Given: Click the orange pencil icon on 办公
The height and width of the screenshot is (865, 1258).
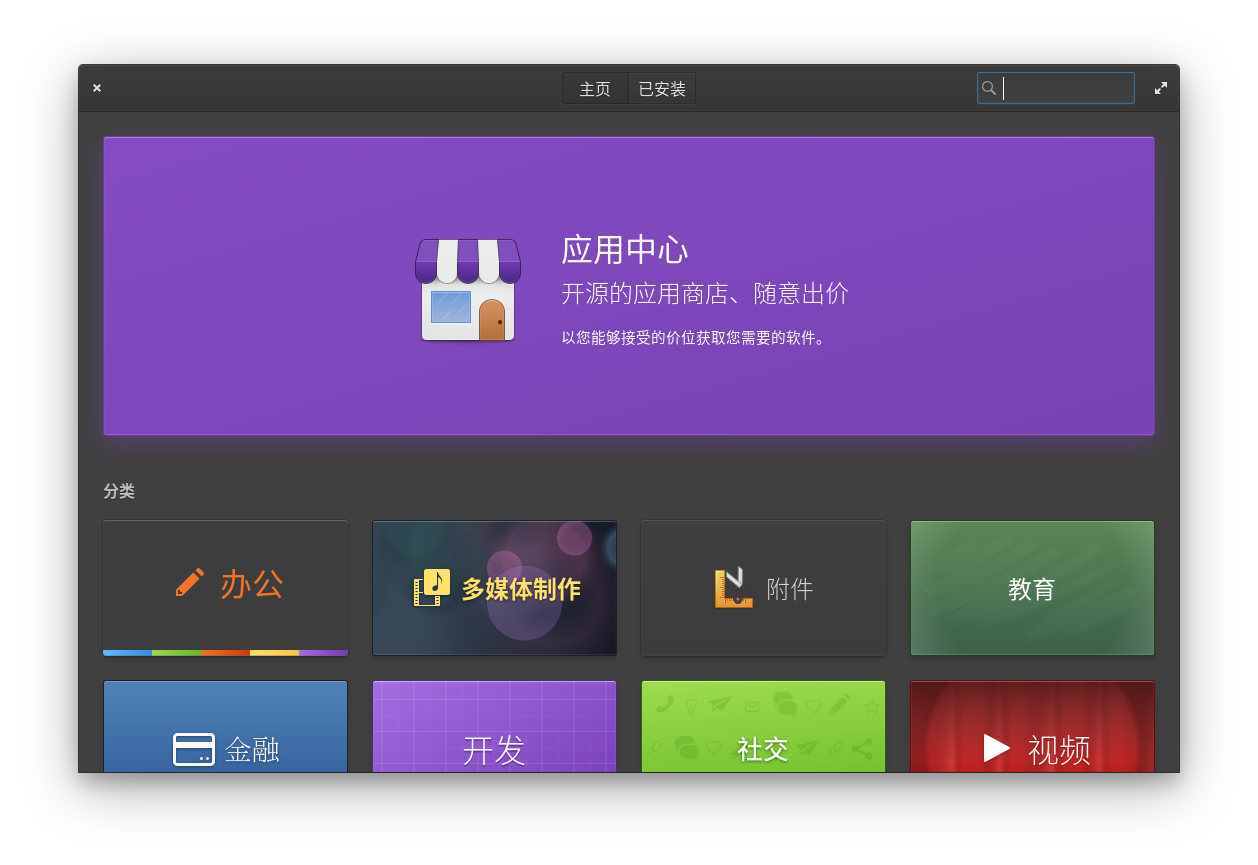Looking at the screenshot, I should click(190, 582).
